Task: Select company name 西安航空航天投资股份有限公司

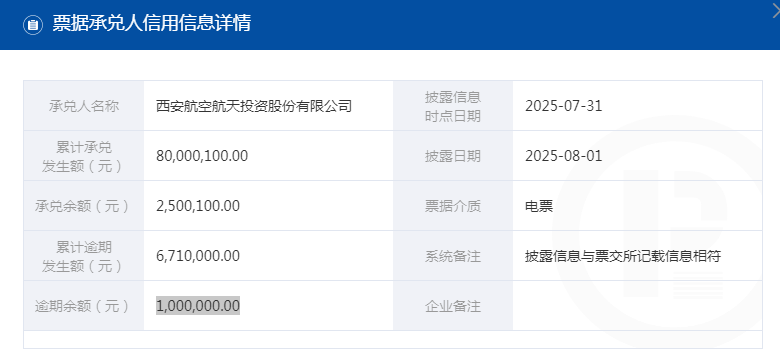Action: (254, 106)
